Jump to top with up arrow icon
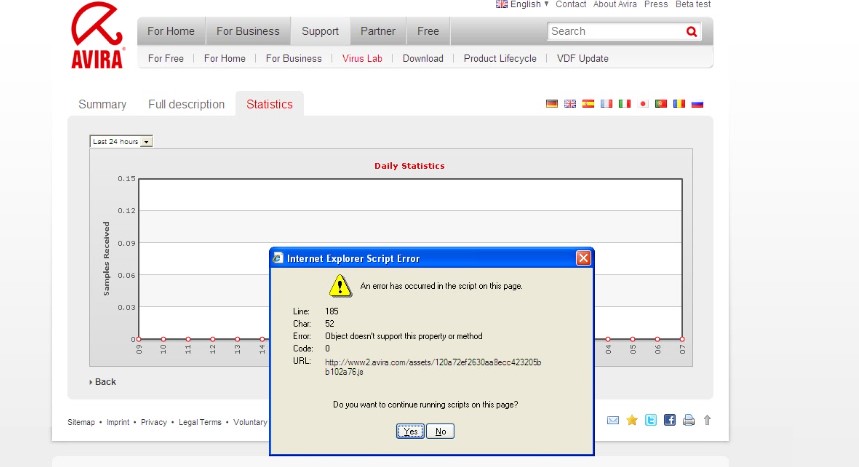This screenshot has width=859, height=467. pos(707,420)
